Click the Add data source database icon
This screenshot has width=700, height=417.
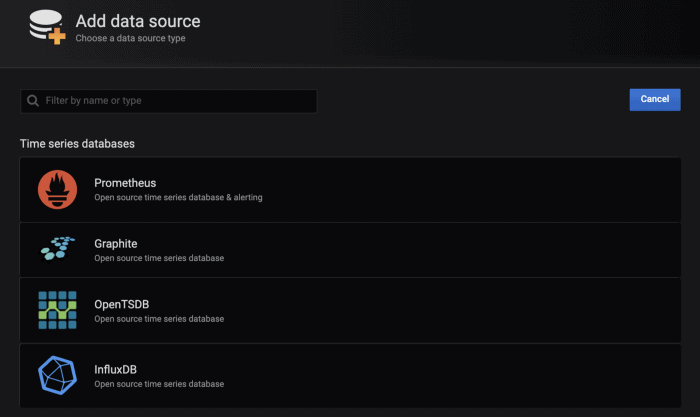point(47,27)
